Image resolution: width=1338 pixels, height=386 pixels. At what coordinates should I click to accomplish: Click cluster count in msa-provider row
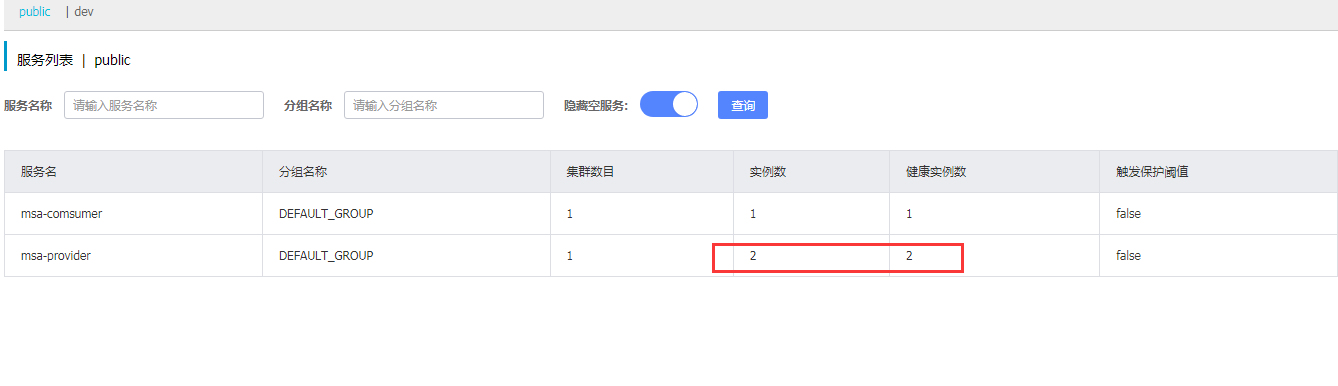570,256
